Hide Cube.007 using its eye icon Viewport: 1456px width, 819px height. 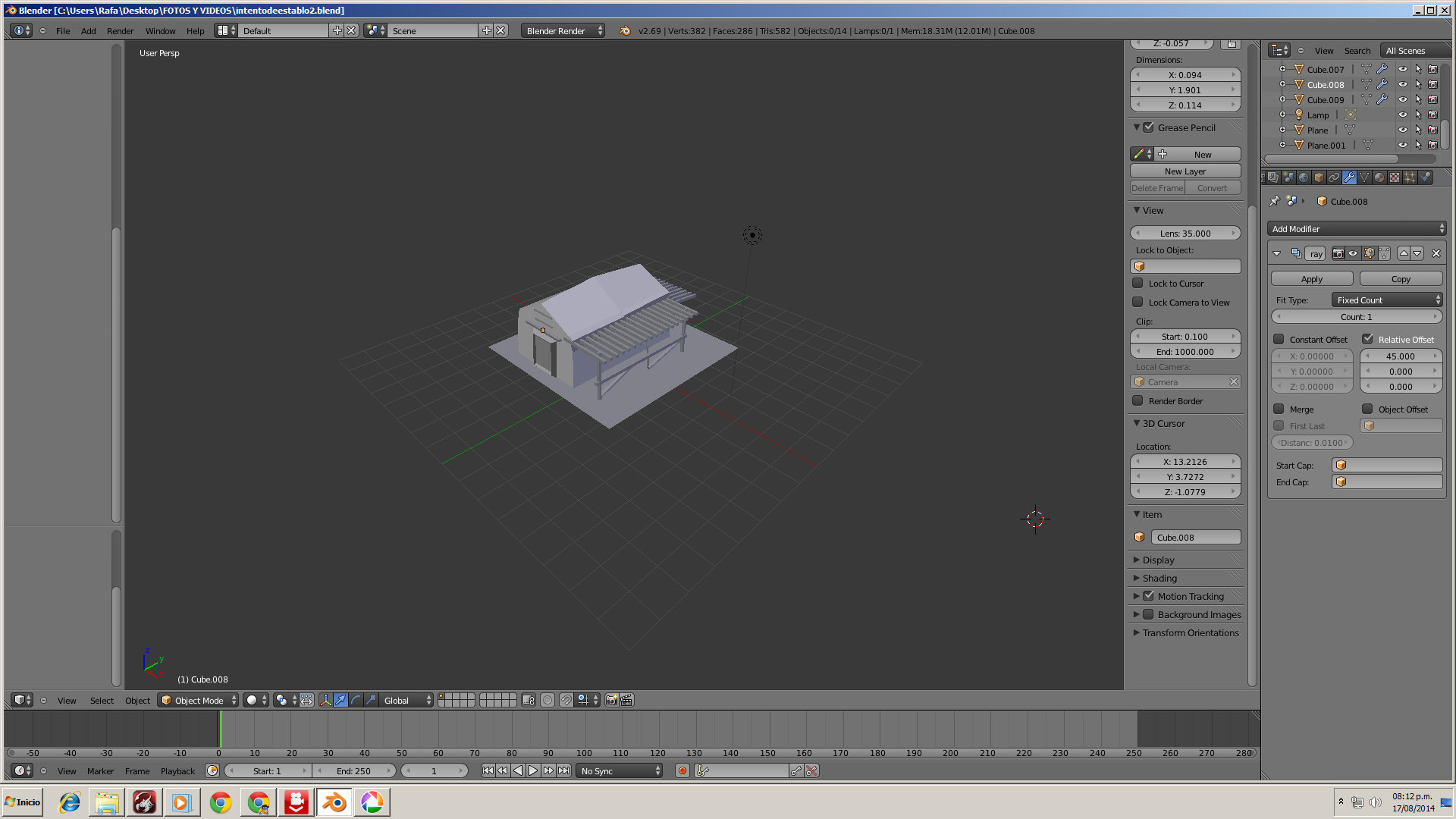(1402, 69)
